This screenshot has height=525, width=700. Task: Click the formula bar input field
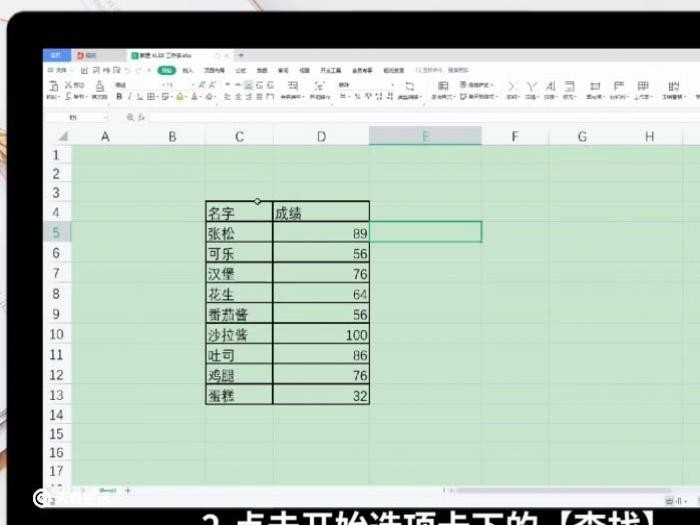click(400, 117)
